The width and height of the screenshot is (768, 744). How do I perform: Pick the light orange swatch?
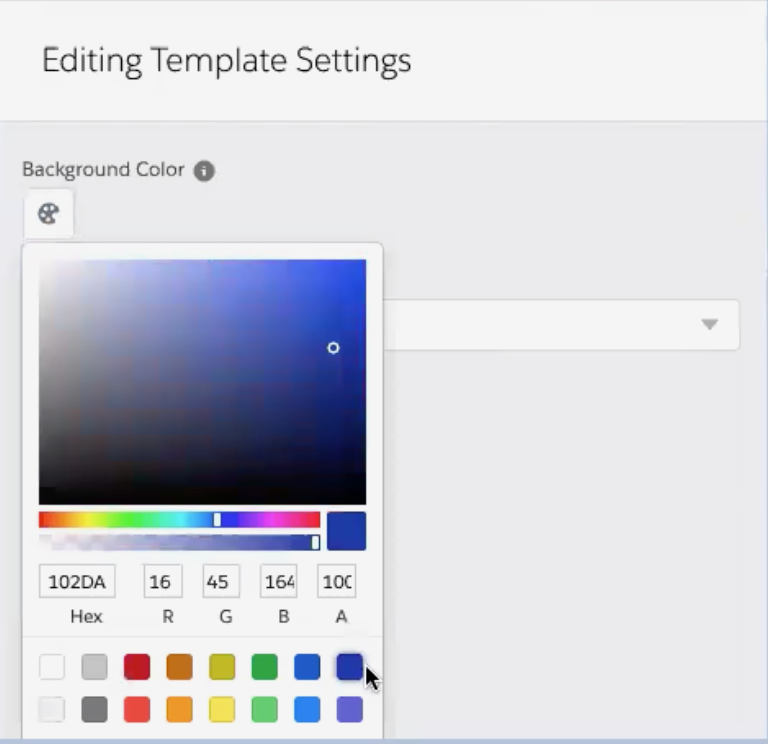[x=179, y=709]
